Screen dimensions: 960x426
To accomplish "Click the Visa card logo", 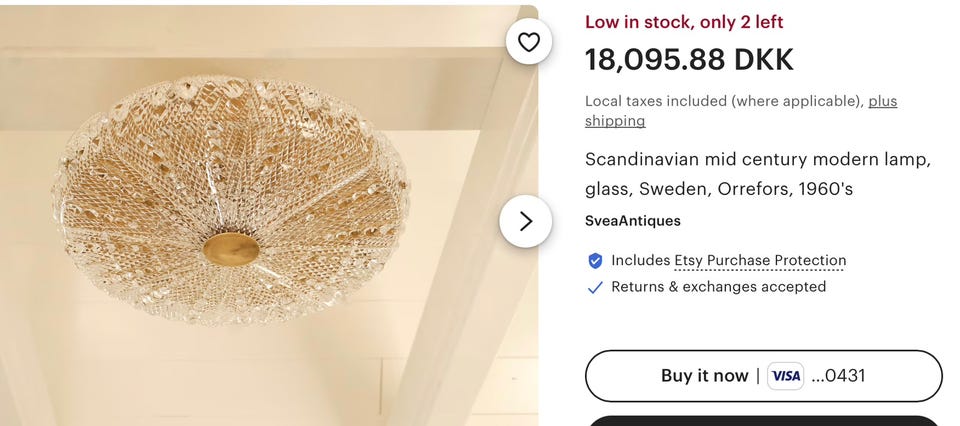I will [x=786, y=376].
